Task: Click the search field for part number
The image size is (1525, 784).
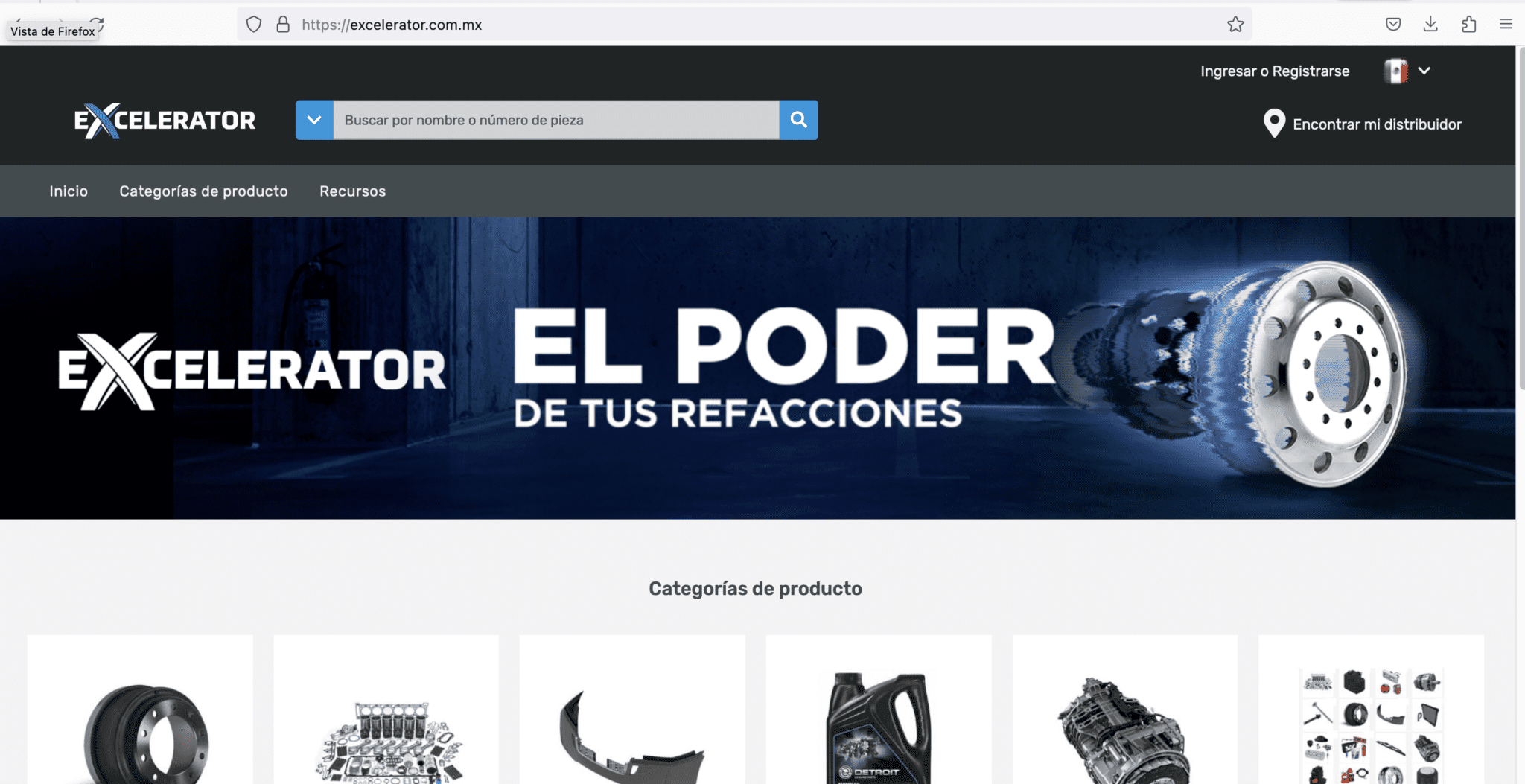Action: (x=555, y=120)
